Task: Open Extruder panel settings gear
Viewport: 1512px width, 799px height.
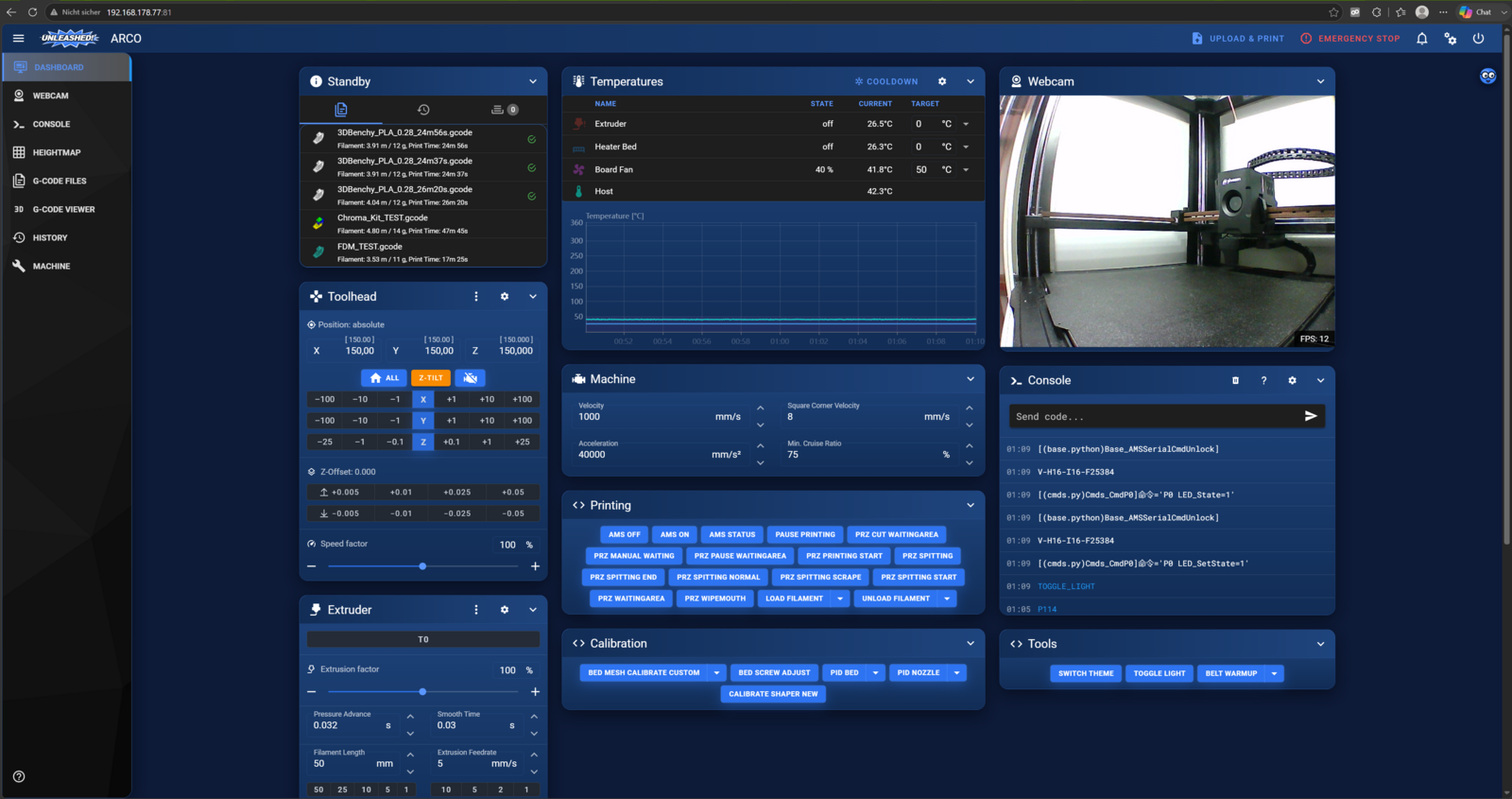Action: [x=505, y=610]
